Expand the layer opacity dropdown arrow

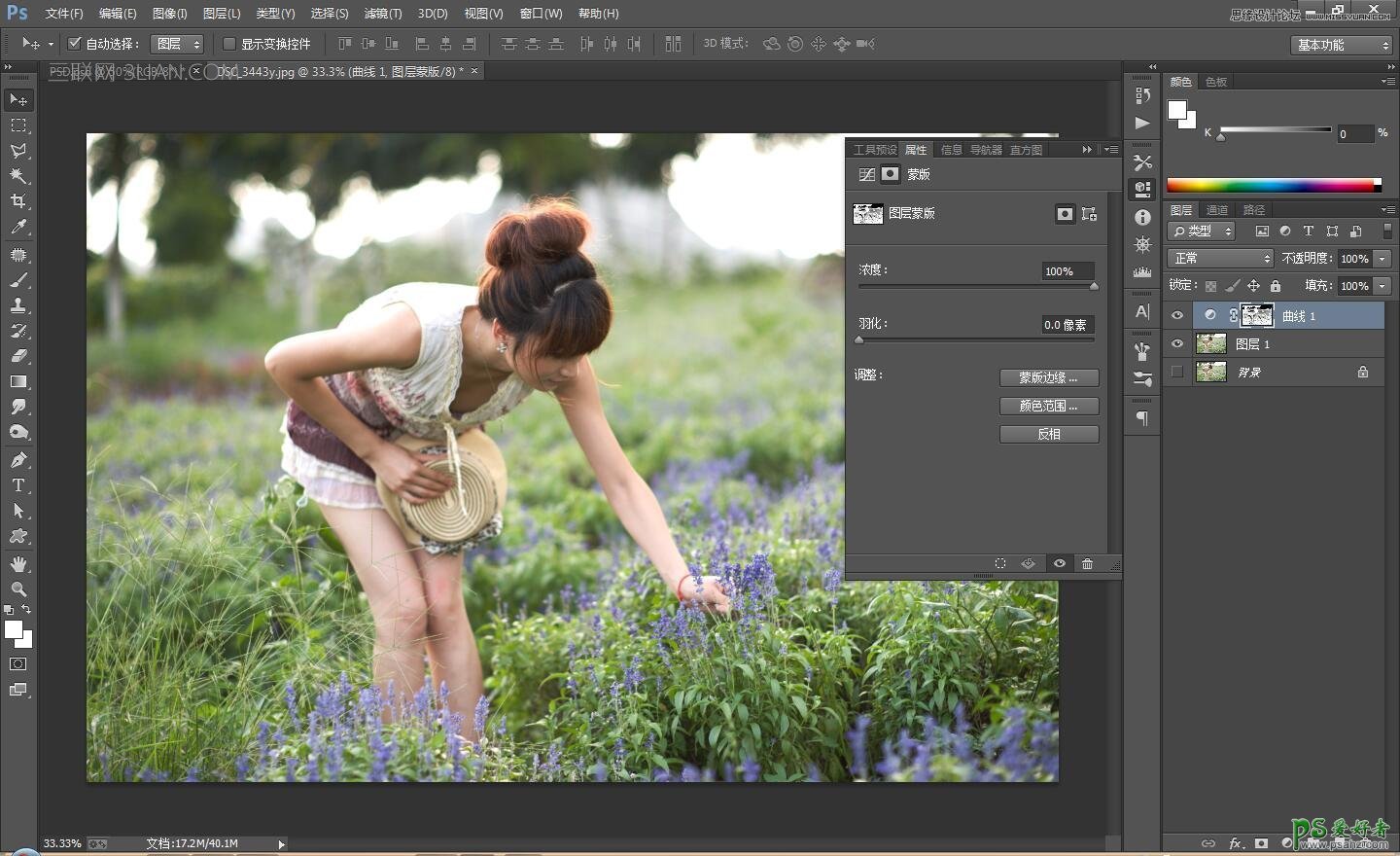pos(1382,259)
